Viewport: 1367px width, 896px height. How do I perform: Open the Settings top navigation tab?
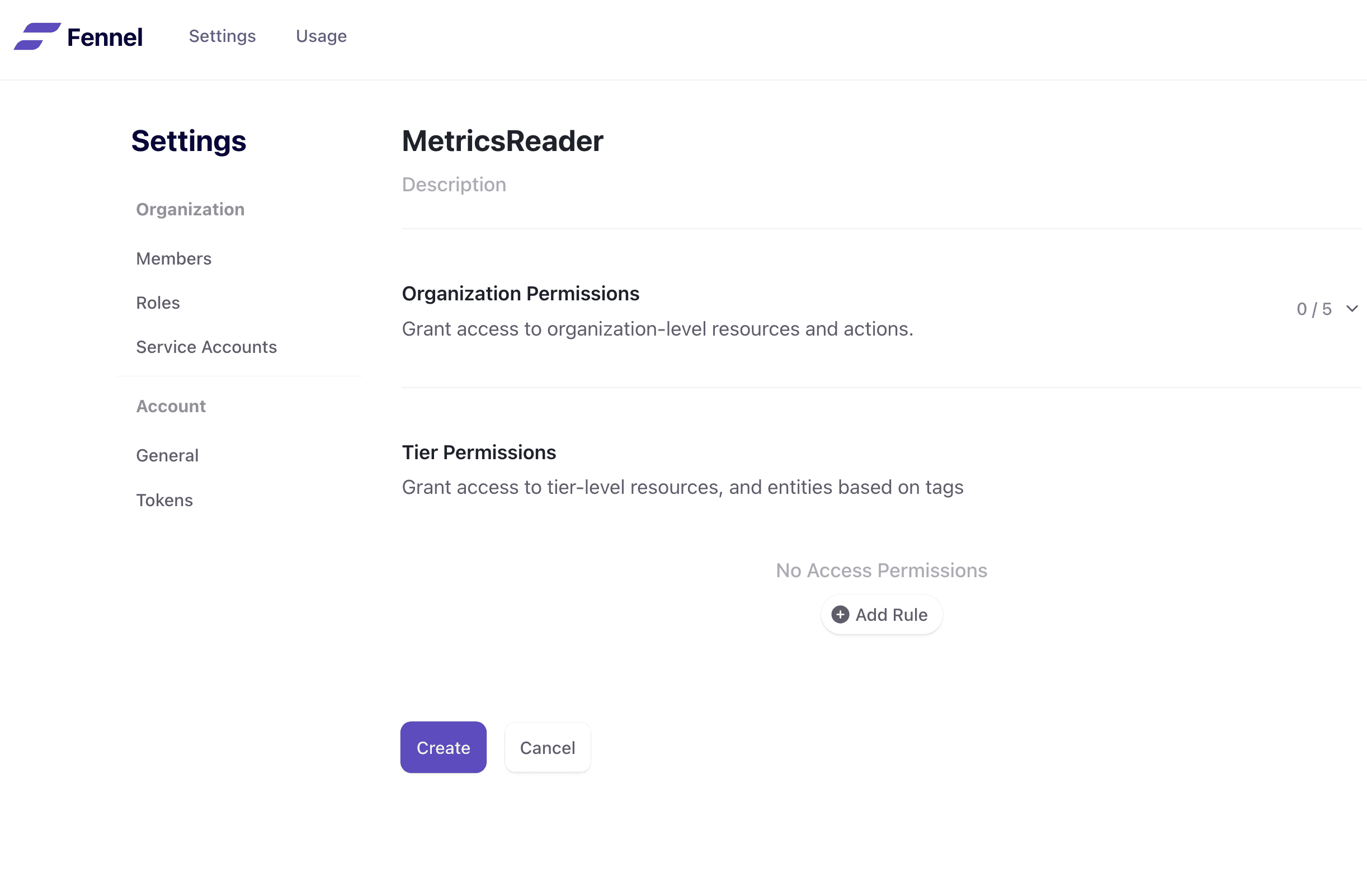pyautogui.click(x=222, y=36)
